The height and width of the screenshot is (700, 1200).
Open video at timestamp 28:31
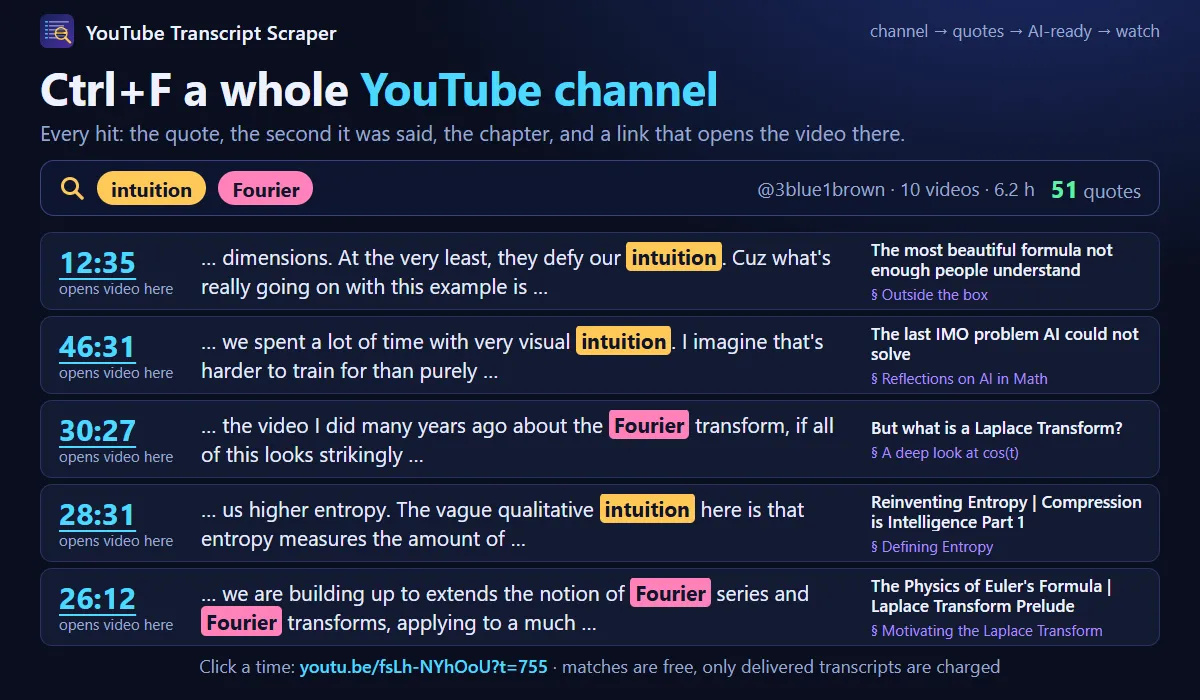click(97, 515)
